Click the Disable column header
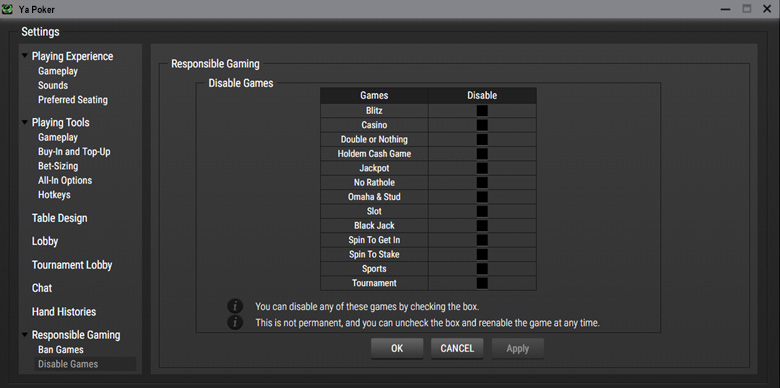Viewport: 780px width, 388px height. (482, 96)
